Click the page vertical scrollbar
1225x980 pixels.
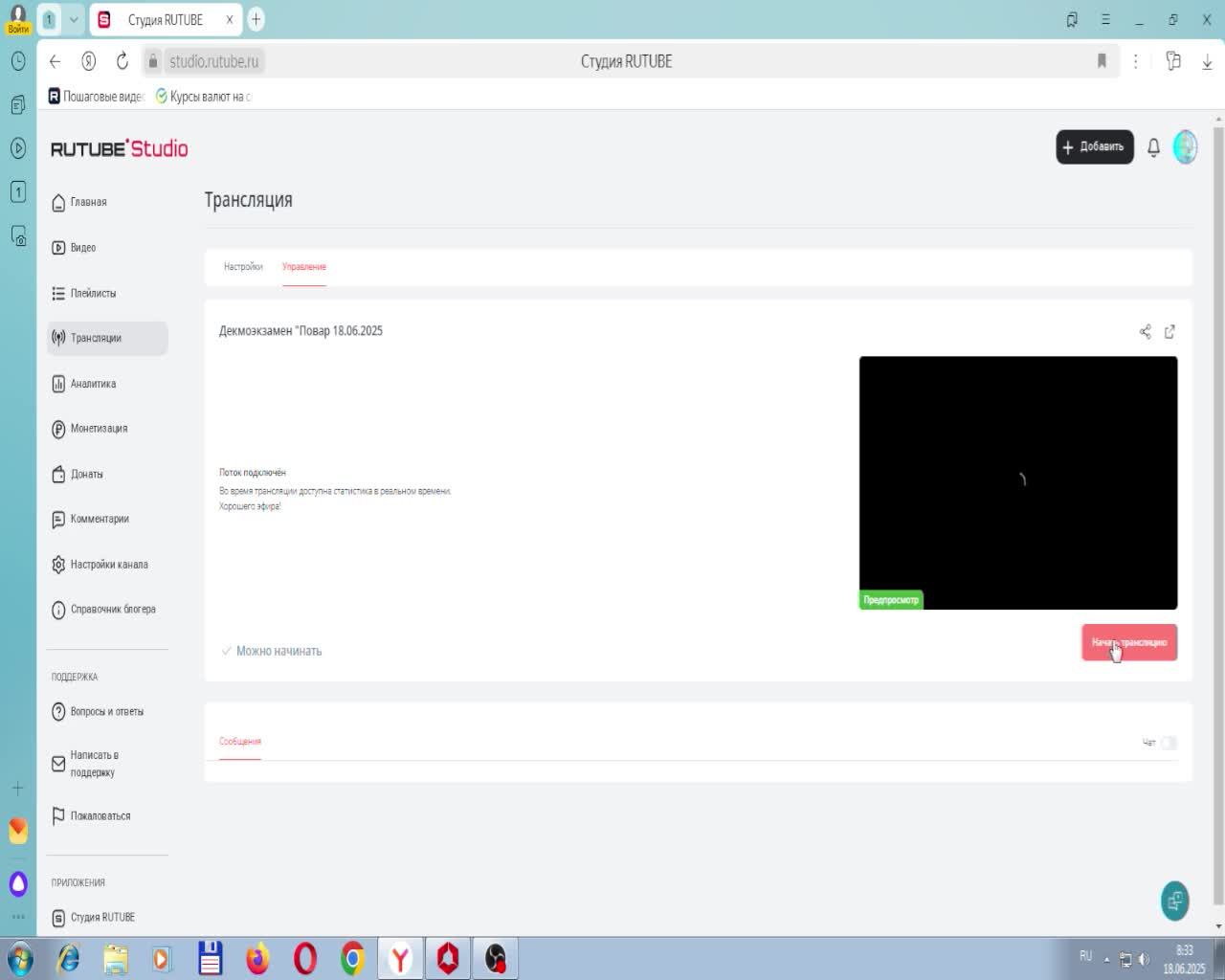click(1218, 517)
